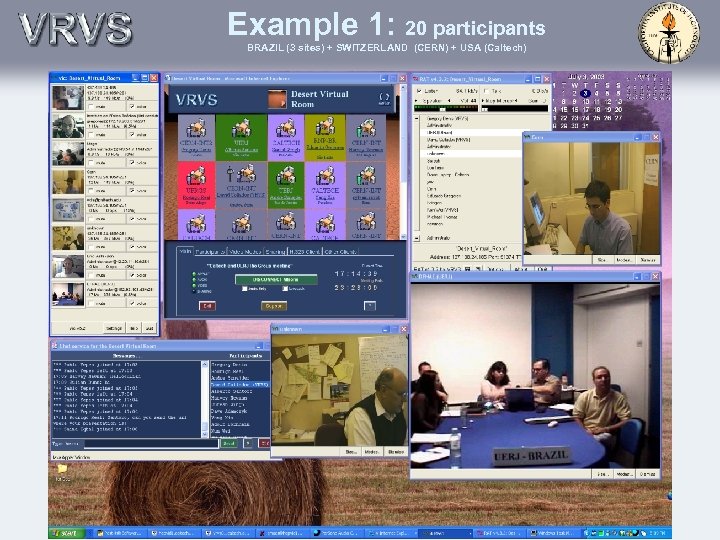Collapse the Admin Audio tree node in RAT
Image resolution: width=720 pixels, height=540 pixels.
click(x=417, y=238)
